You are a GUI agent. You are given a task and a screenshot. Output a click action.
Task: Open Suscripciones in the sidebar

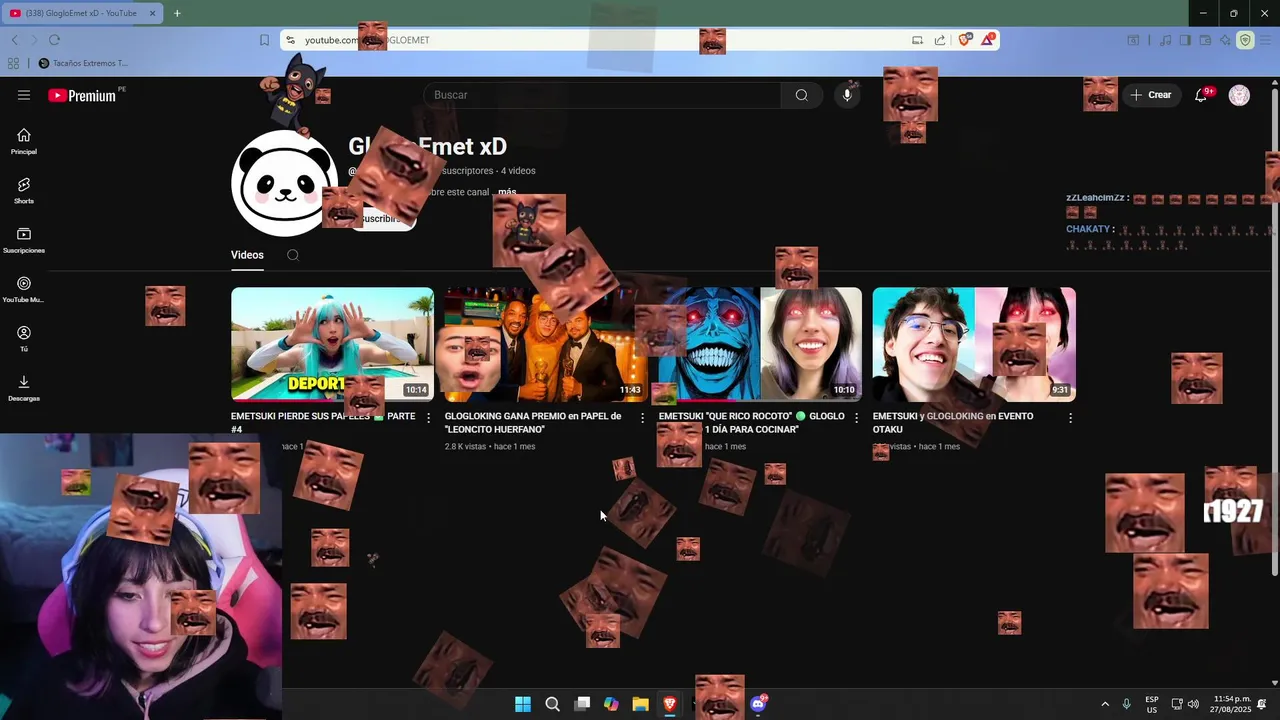coord(24,240)
